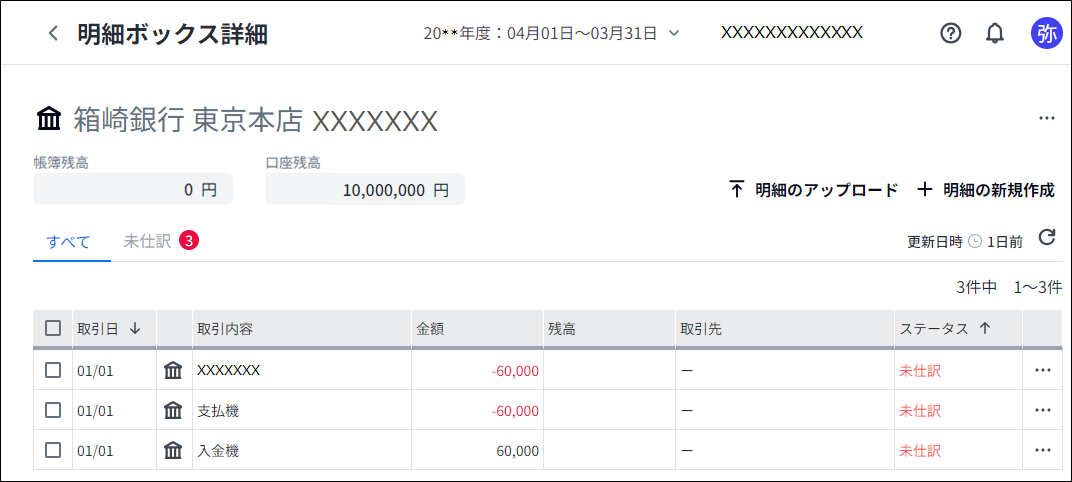Expand the fiscal year period dropdown

[x=673, y=33]
